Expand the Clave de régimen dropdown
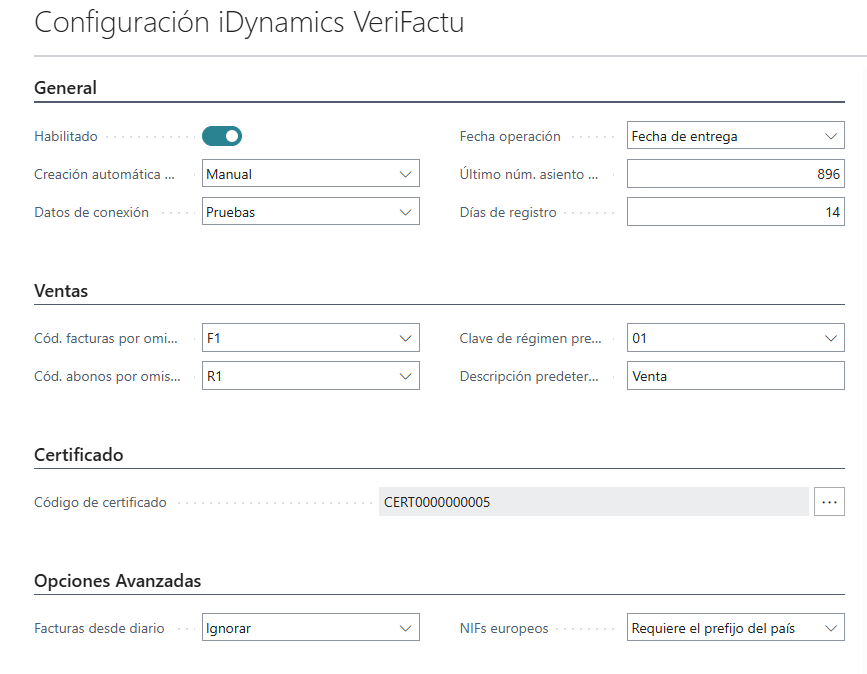 point(735,338)
